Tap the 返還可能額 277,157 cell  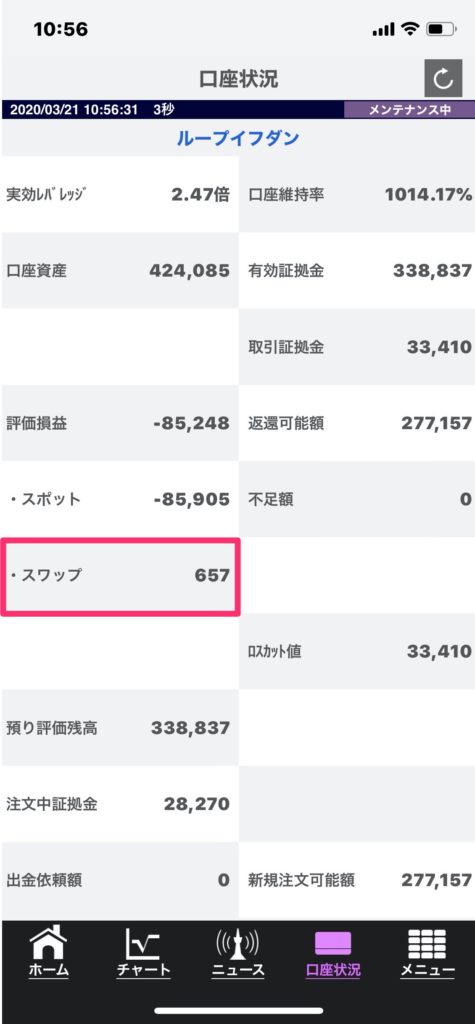[x=357, y=423]
